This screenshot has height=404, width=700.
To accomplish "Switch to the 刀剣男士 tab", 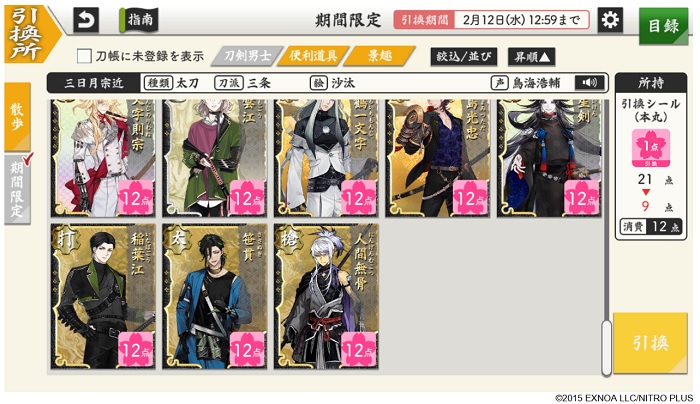I will 247,56.
